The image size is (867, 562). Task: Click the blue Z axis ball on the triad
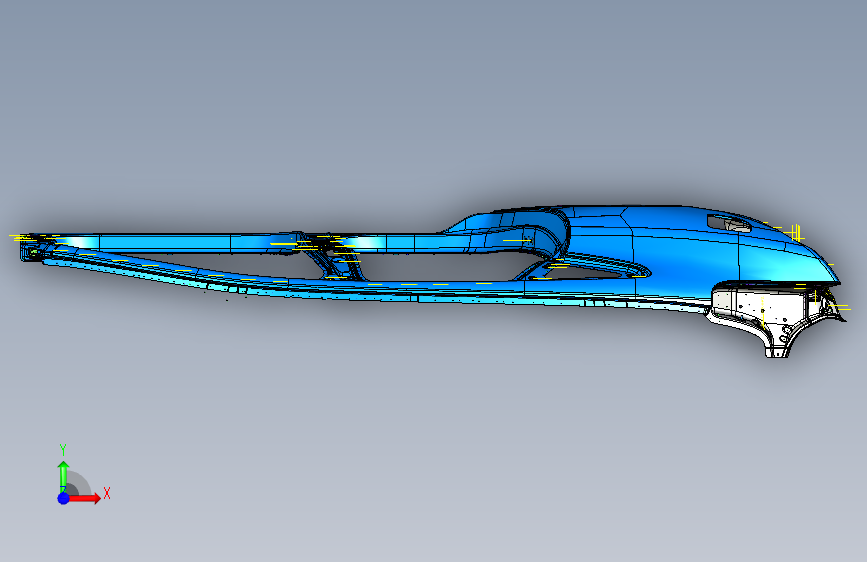[x=63, y=498]
